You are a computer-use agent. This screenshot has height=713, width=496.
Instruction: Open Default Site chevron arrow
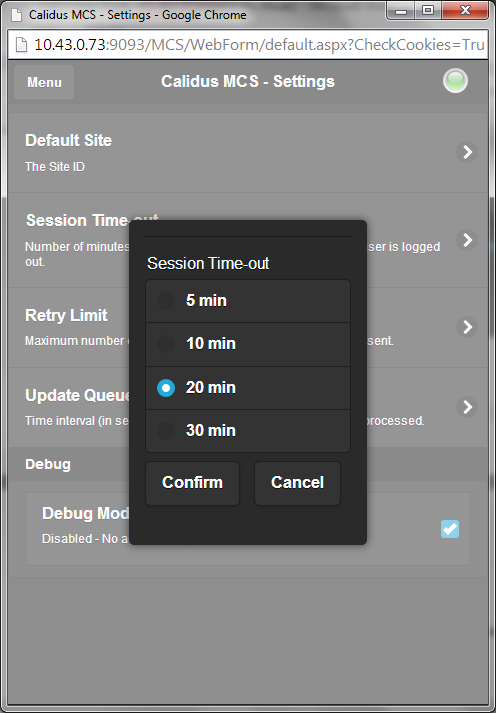[467, 152]
